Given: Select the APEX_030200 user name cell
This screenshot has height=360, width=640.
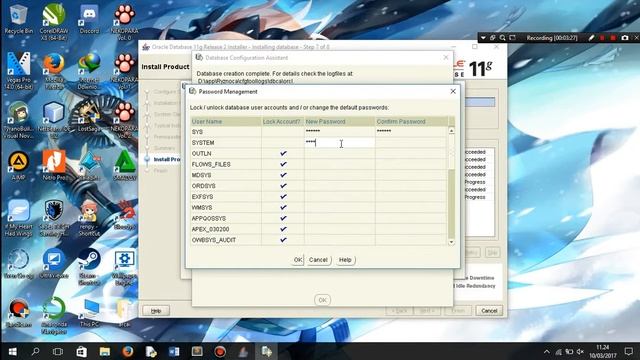Looking at the screenshot, I should coord(226,229).
